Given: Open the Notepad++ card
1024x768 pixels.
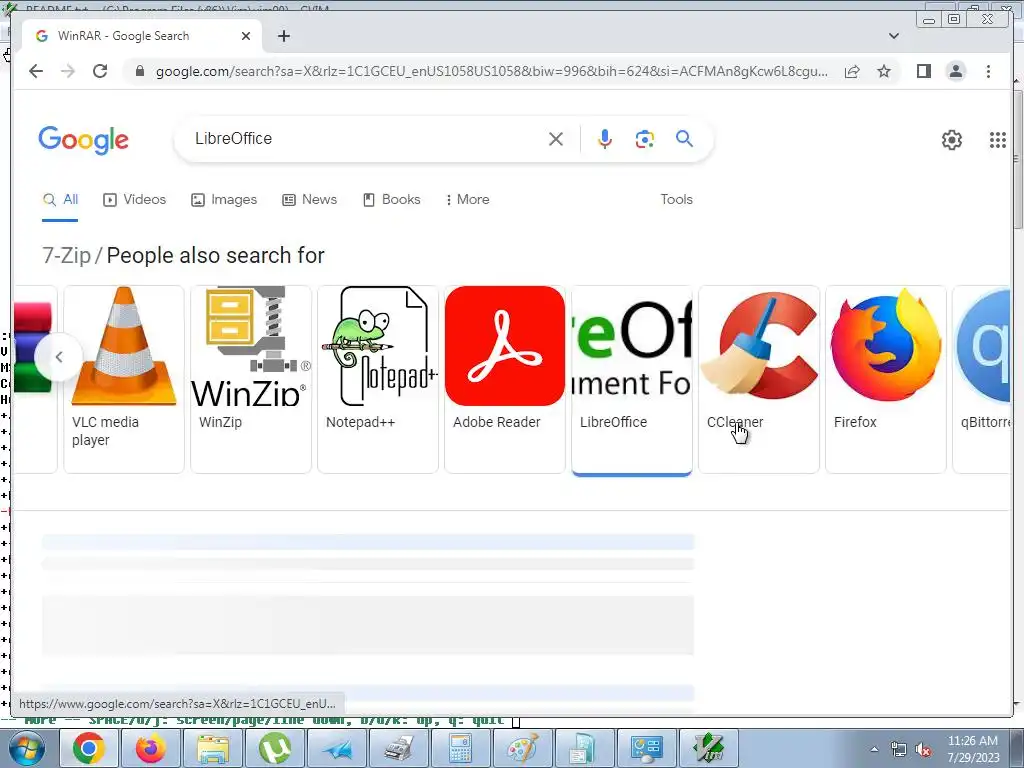Looking at the screenshot, I should (377, 379).
